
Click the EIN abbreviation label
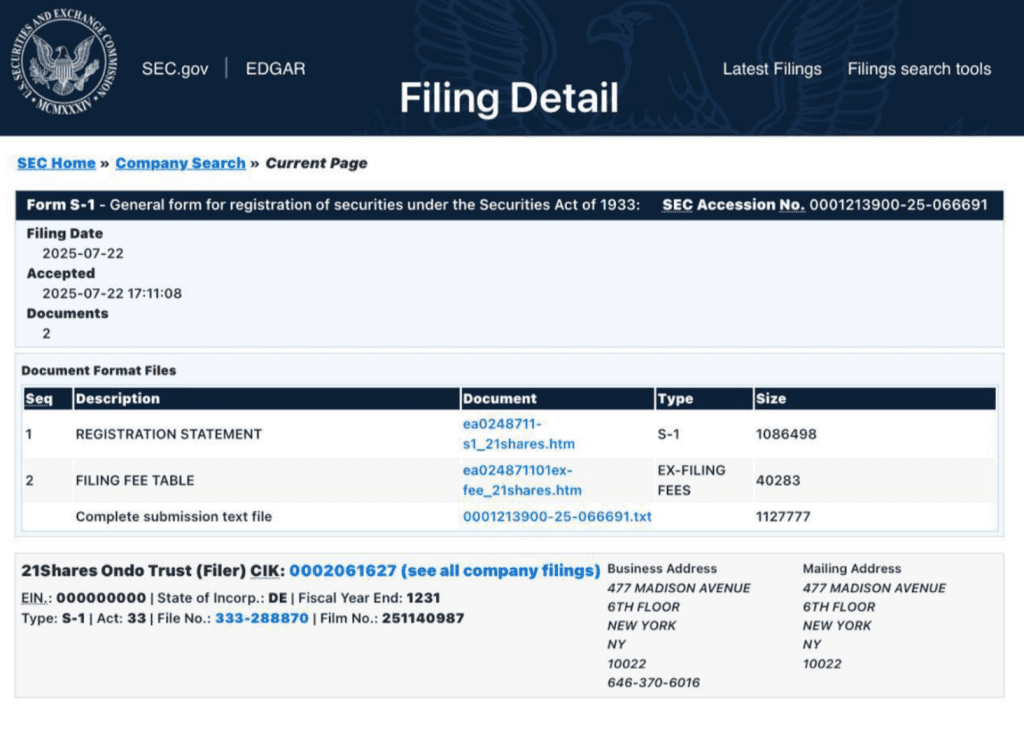pos(36,598)
